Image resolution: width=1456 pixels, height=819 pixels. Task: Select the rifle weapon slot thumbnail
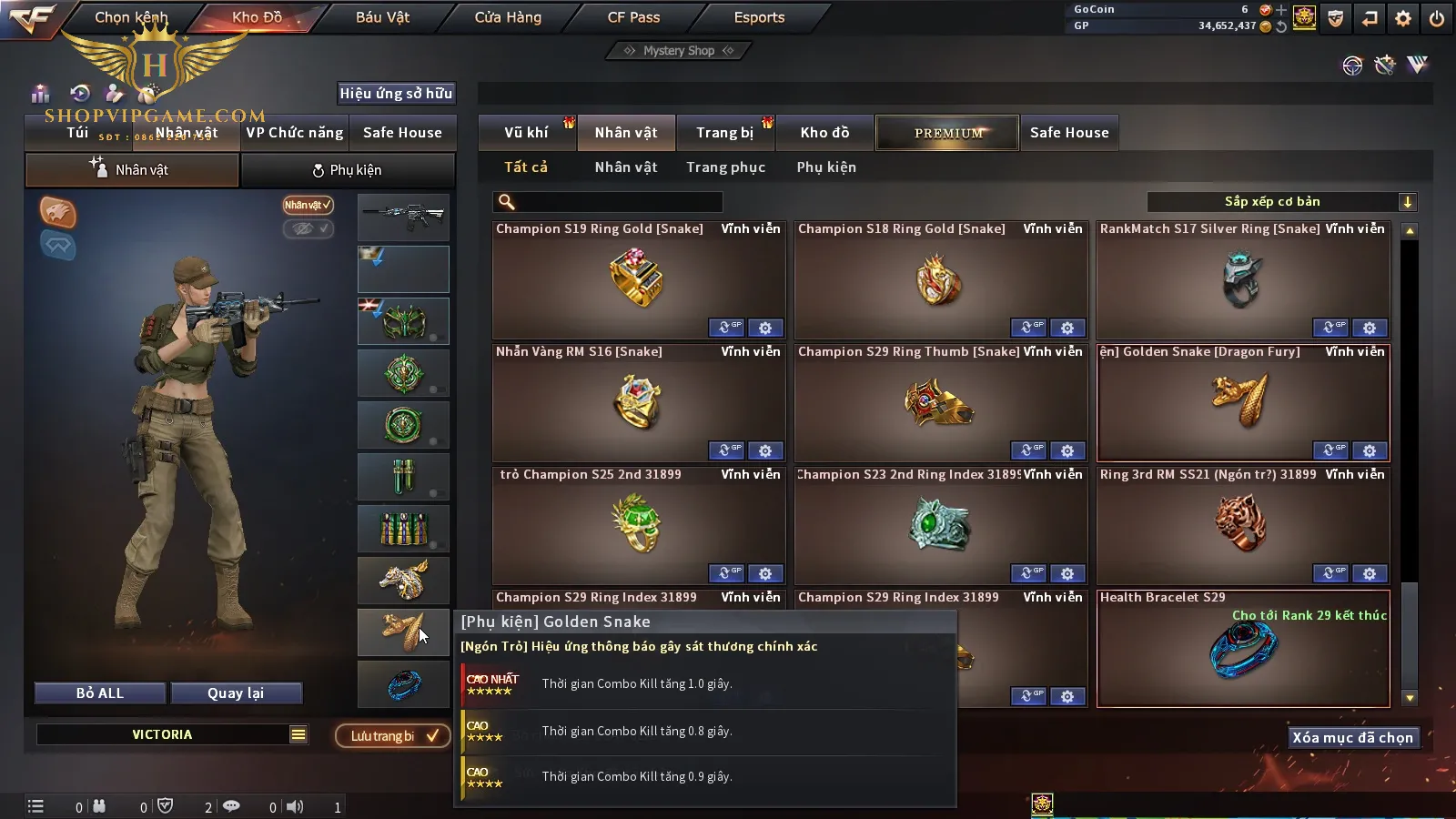click(403, 217)
